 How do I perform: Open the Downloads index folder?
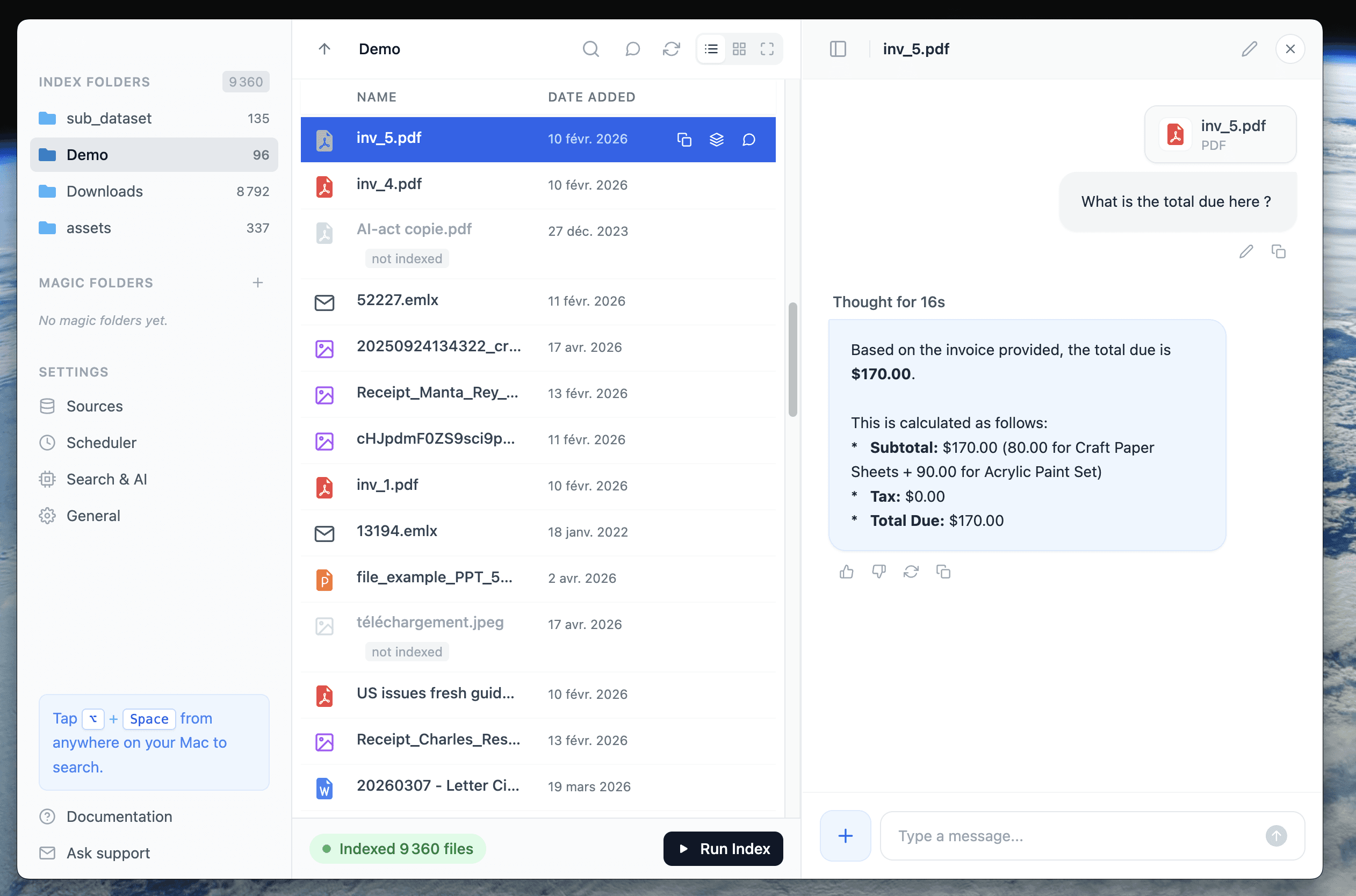pos(105,191)
